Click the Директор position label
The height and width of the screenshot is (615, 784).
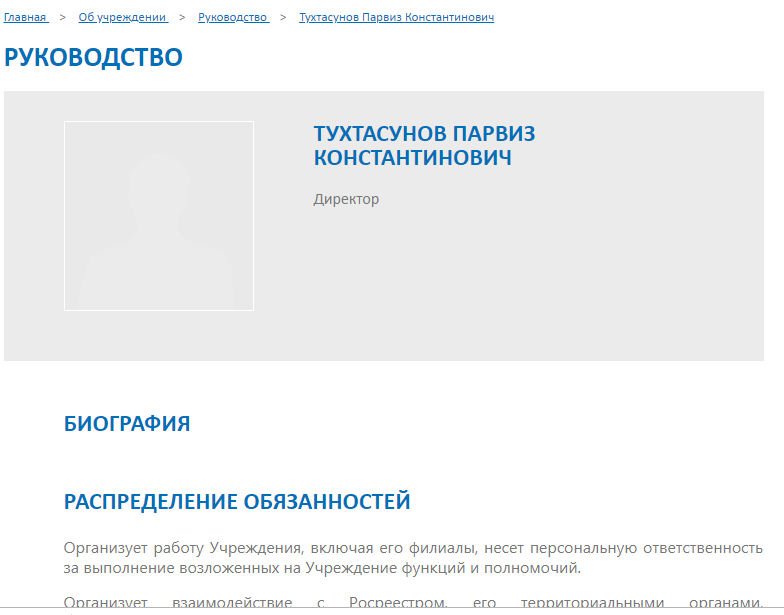point(346,199)
